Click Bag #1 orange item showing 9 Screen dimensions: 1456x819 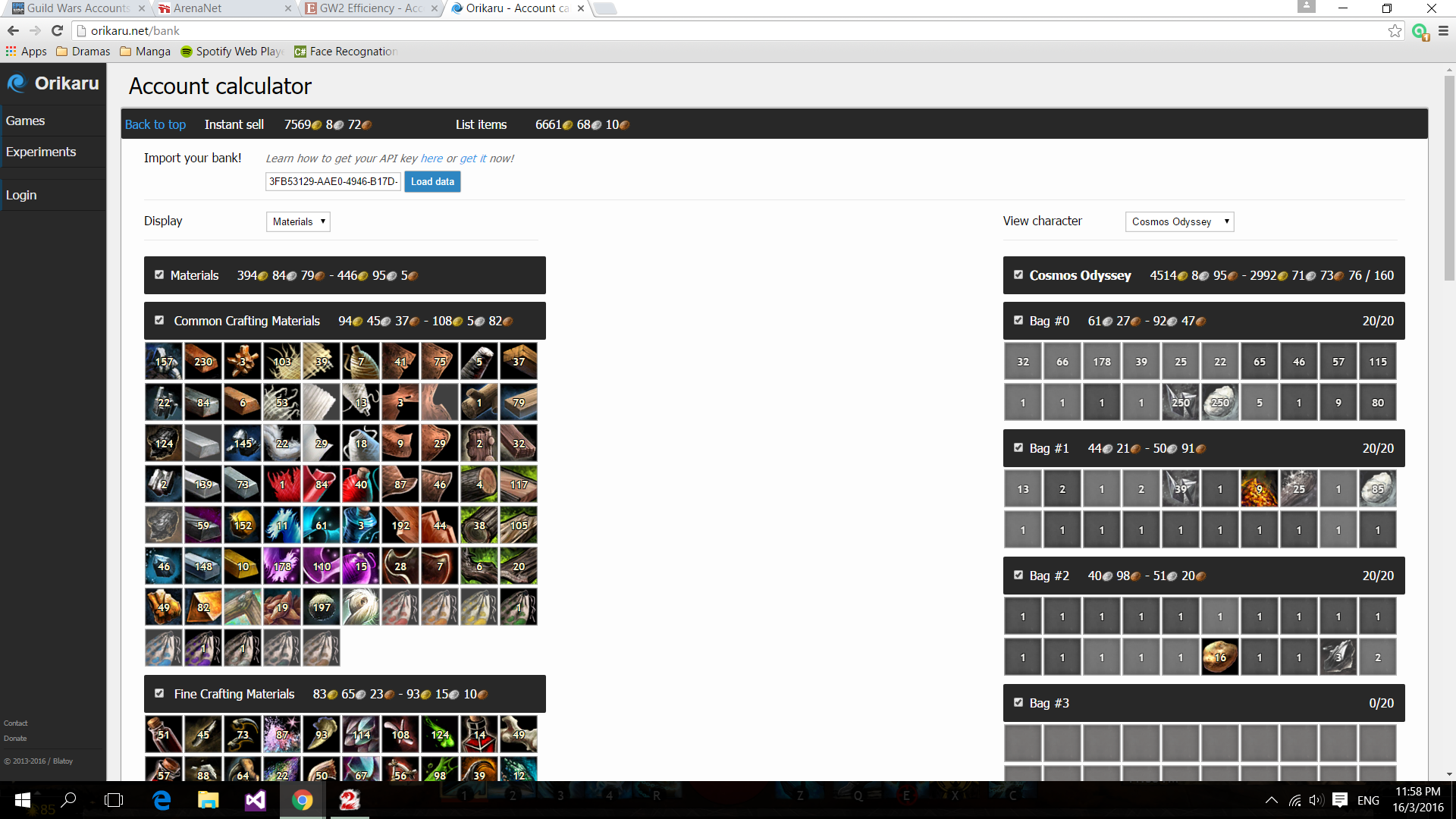click(1260, 488)
